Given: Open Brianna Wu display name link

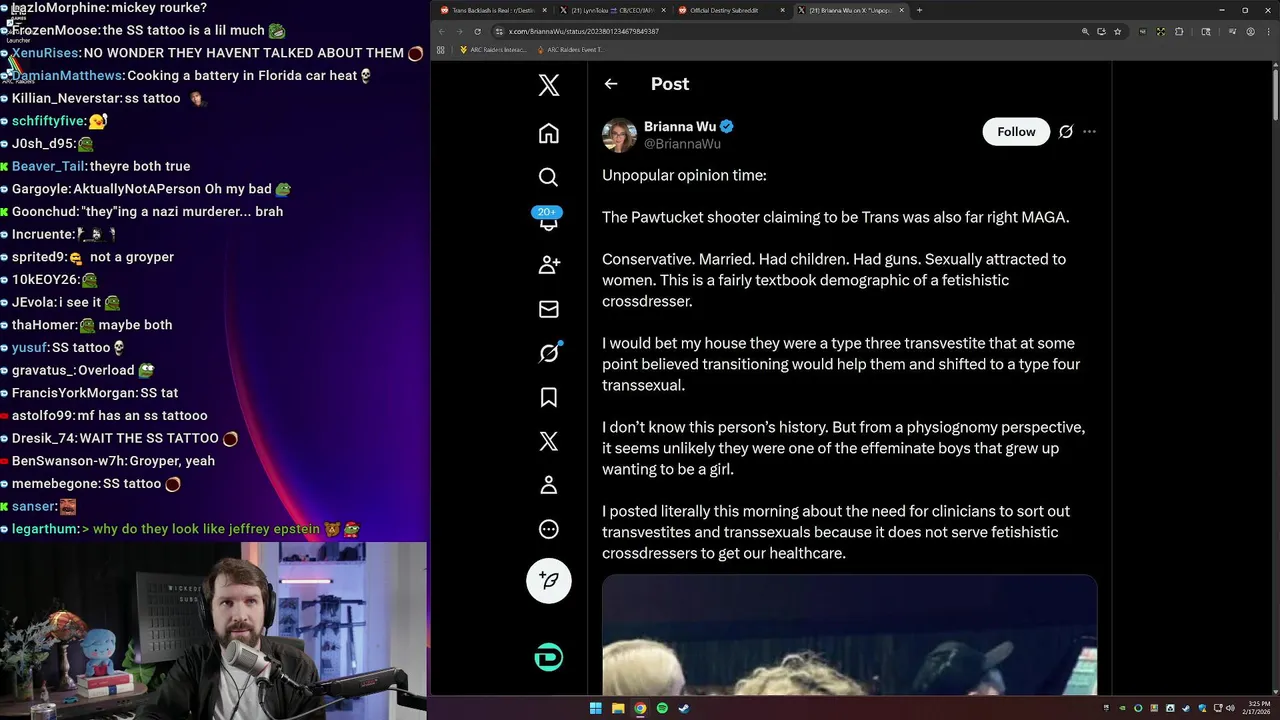Looking at the screenshot, I should click(680, 126).
